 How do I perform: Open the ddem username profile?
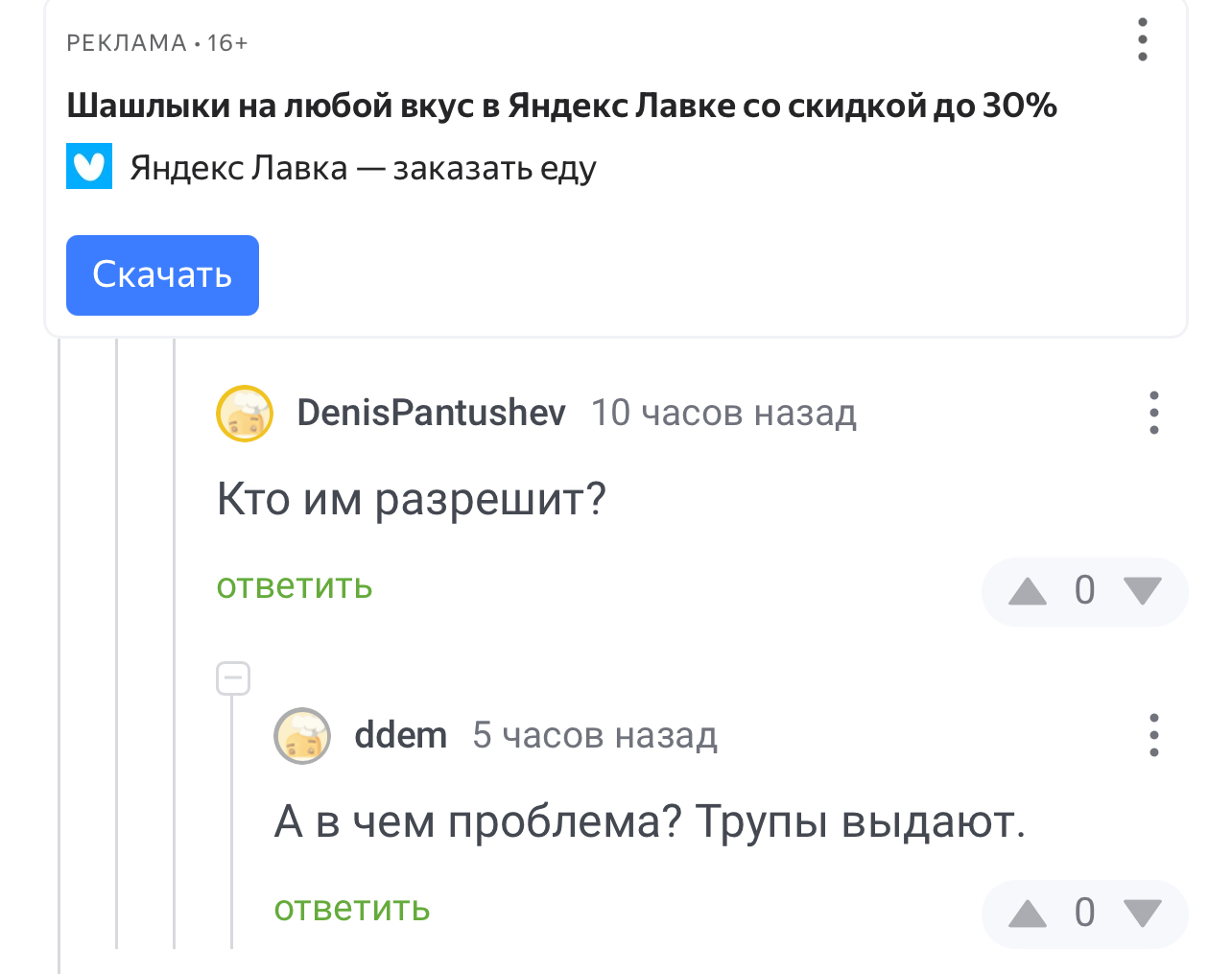(x=400, y=735)
